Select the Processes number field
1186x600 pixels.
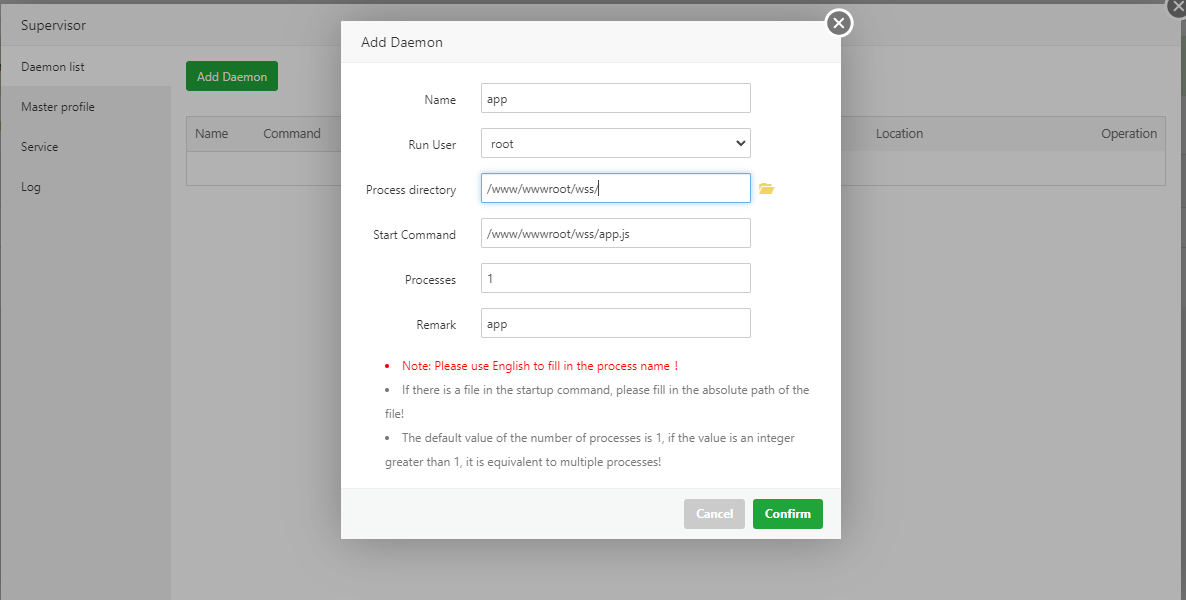click(615, 279)
